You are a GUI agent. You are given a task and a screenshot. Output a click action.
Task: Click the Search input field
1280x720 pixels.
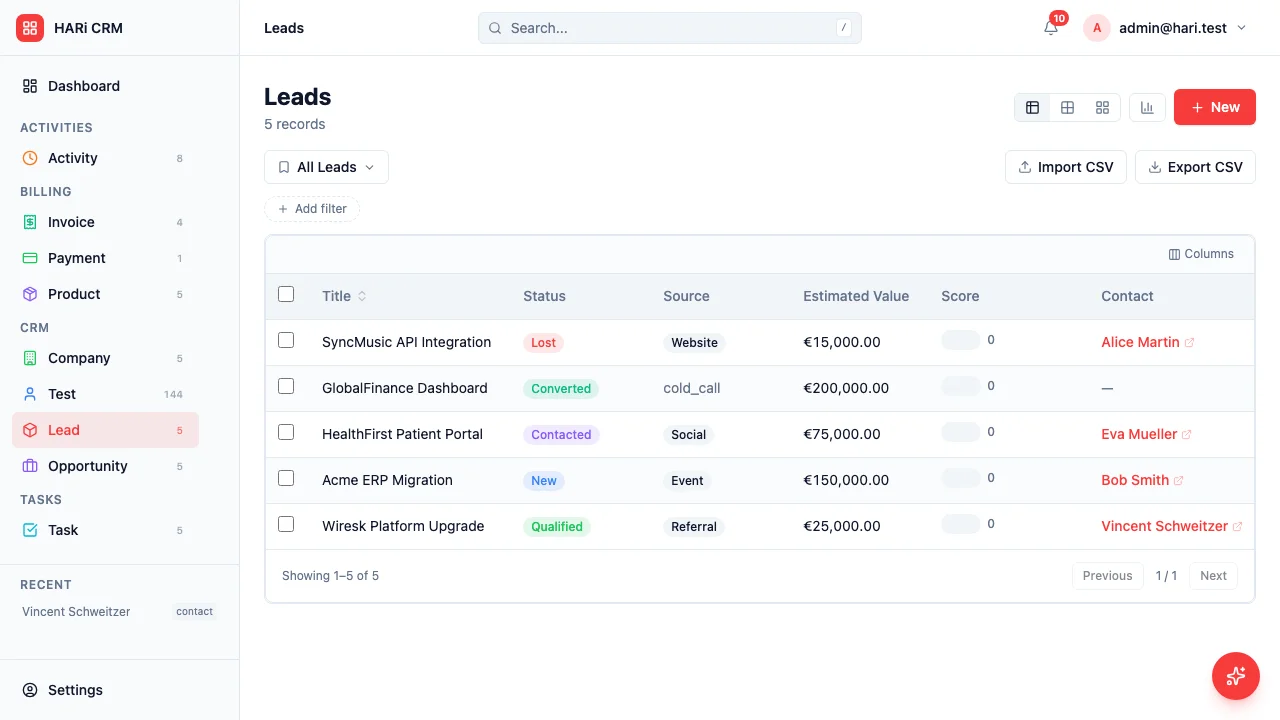(669, 28)
